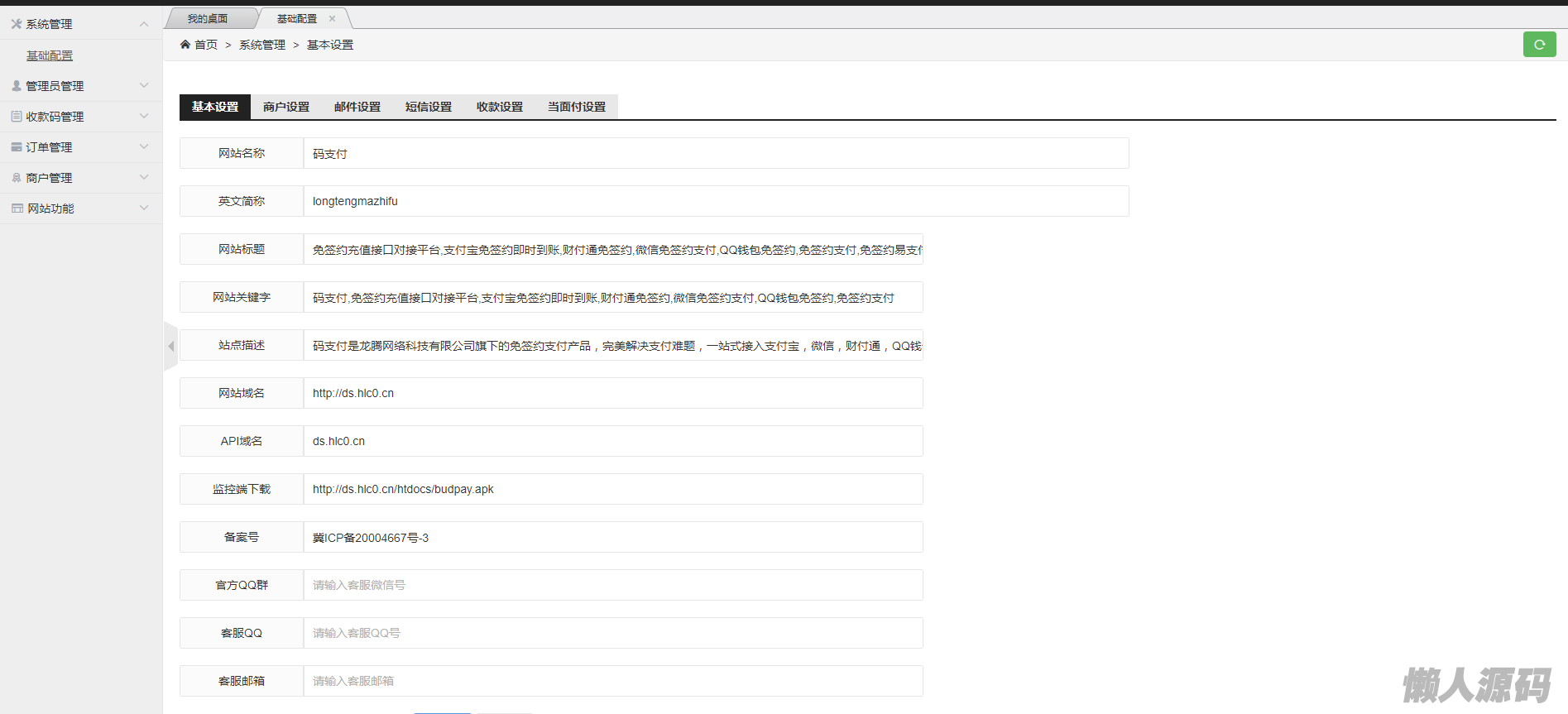Screen dimensions: 1568x714
Task: Expand the 收款码管理 dropdown arrow
Action: coord(144,117)
